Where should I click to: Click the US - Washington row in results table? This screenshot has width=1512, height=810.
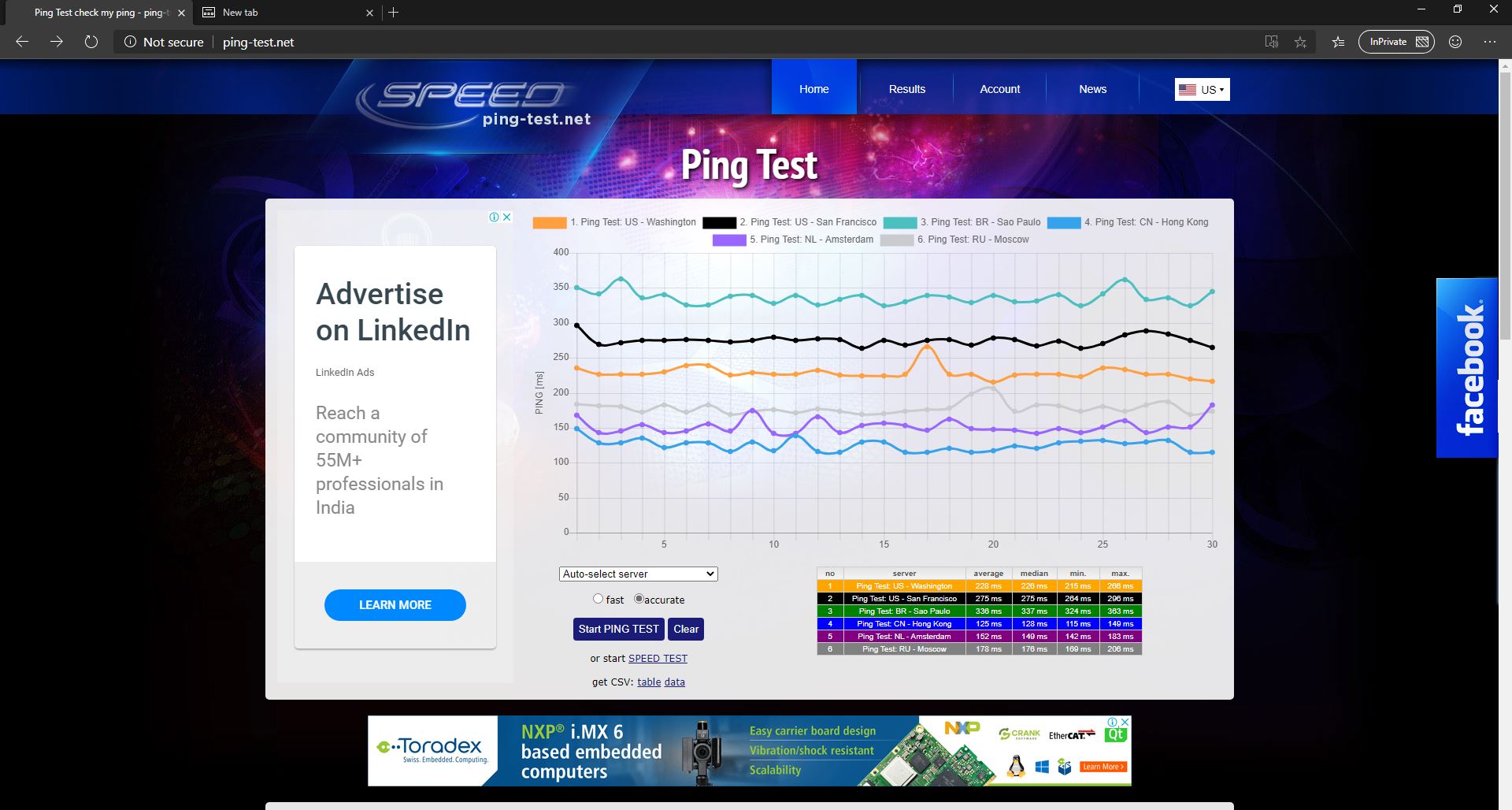pos(980,586)
